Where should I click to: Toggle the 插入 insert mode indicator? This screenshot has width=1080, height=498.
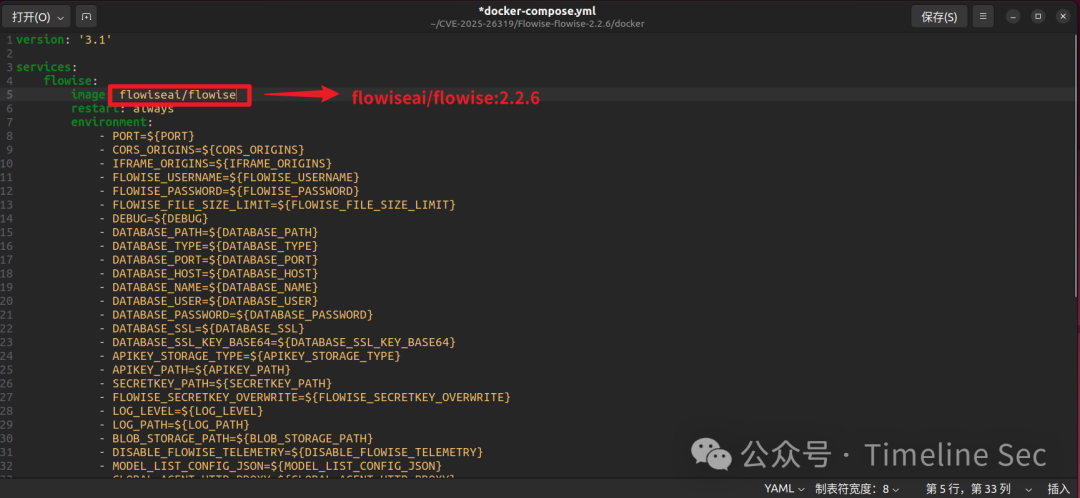1058,488
